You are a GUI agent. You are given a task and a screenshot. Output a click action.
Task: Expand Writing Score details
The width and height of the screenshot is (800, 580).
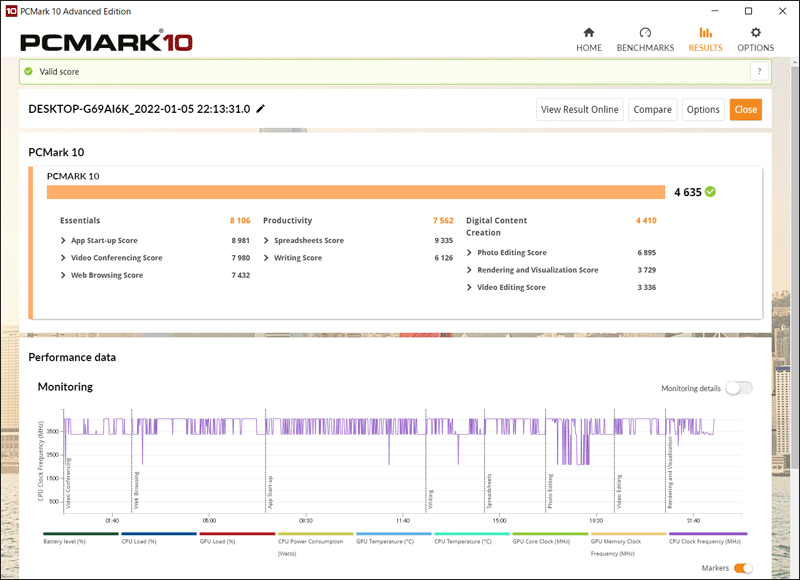point(266,258)
